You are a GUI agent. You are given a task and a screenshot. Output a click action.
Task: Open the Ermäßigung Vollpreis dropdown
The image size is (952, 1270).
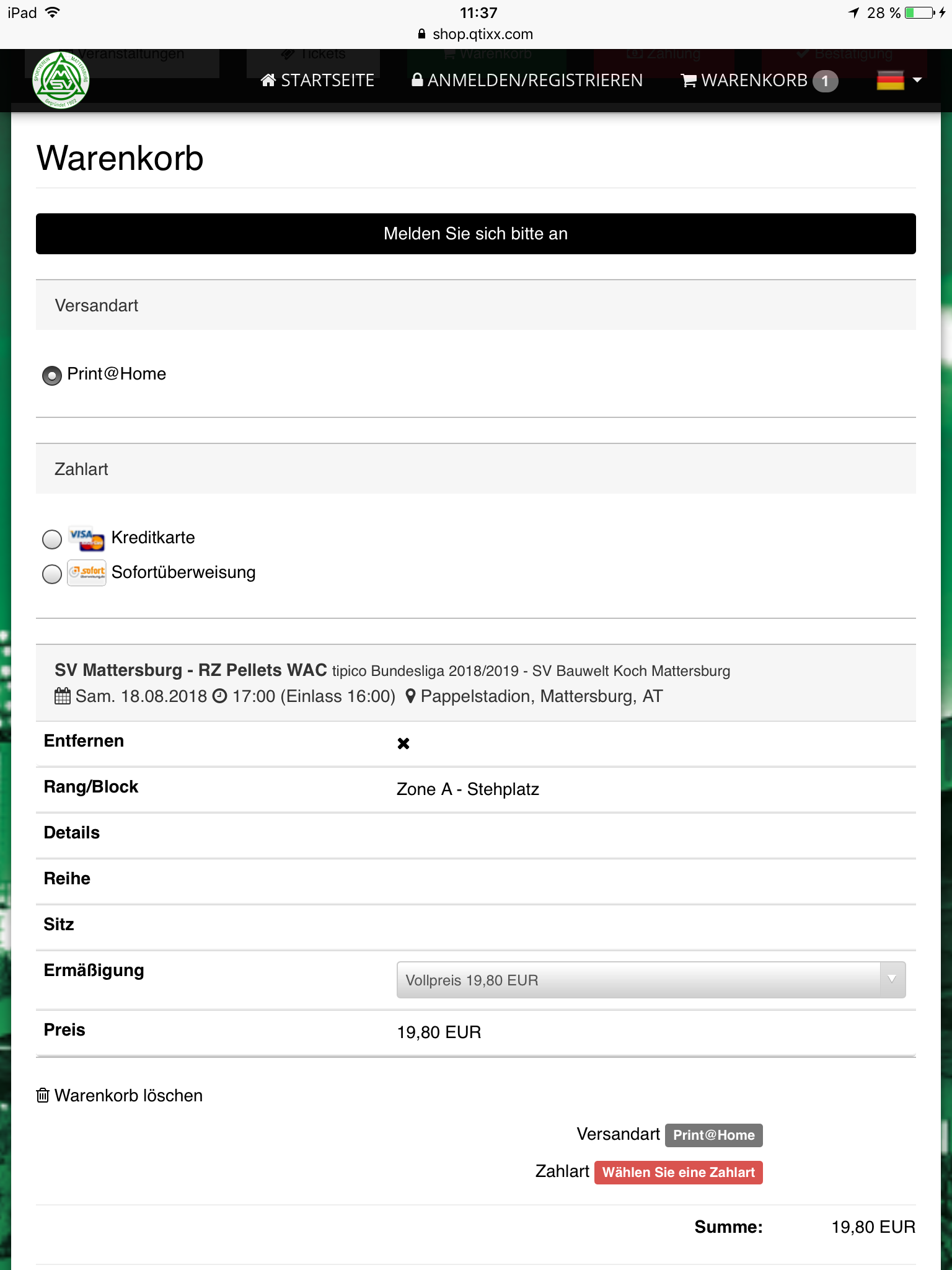(651, 980)
